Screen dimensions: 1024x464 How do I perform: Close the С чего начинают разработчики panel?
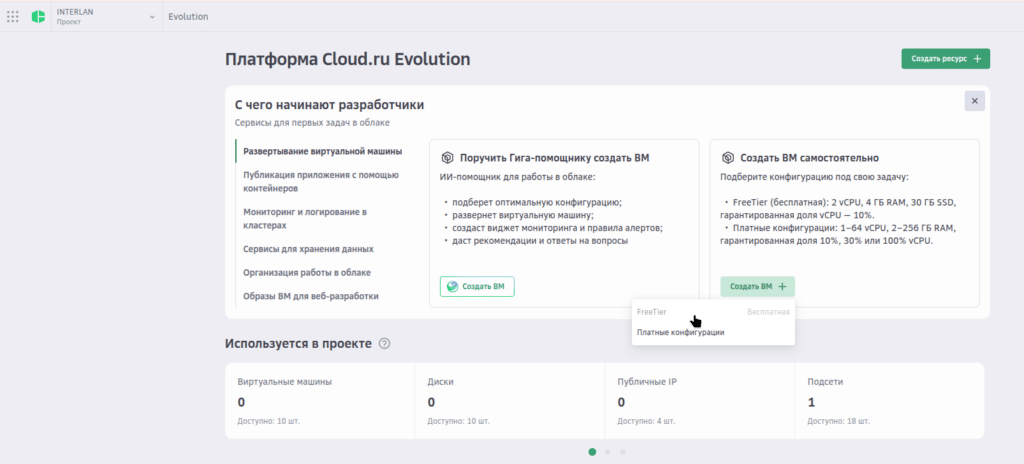pyautogui.click(x=974, y=101)
